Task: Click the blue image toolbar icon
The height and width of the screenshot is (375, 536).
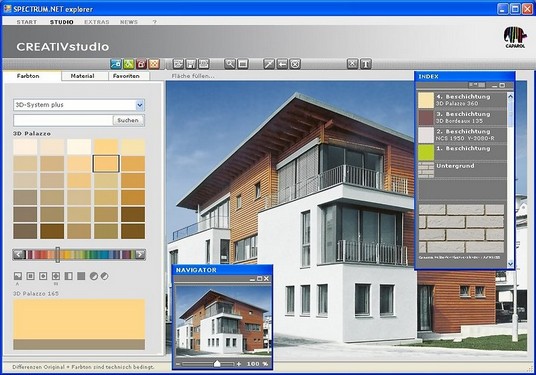Action: tap(116, 64)
